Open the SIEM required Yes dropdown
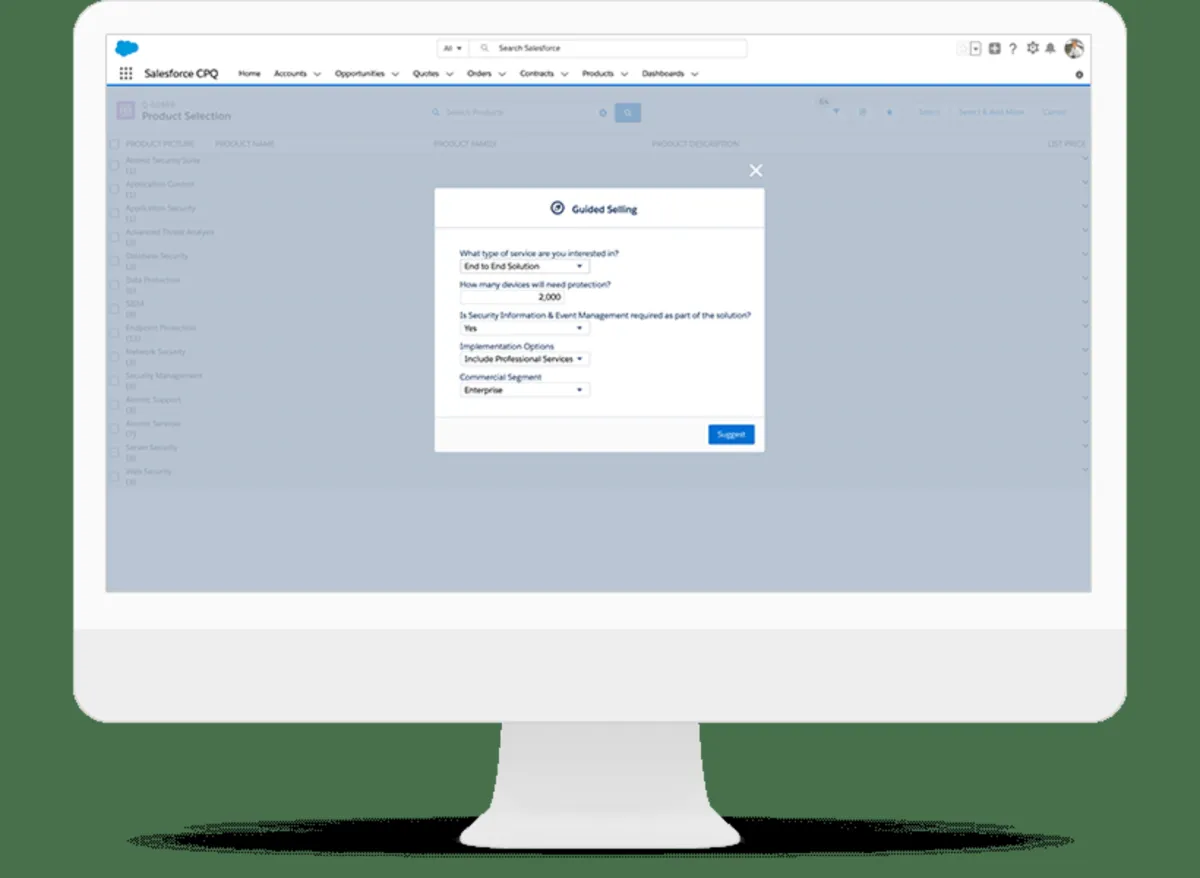Image resolution: width=1200 pixels, height=878 pixels. tap(525, 328)
